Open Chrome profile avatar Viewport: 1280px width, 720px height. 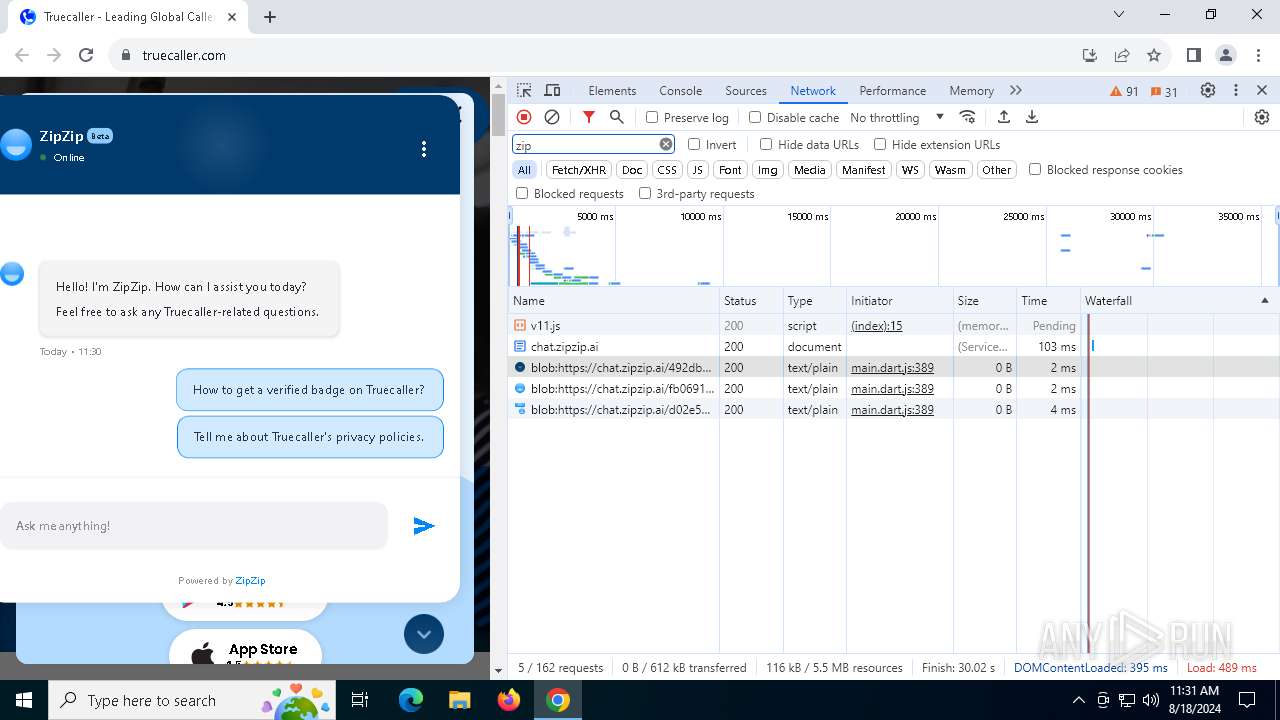click(x=1226, y=55)
